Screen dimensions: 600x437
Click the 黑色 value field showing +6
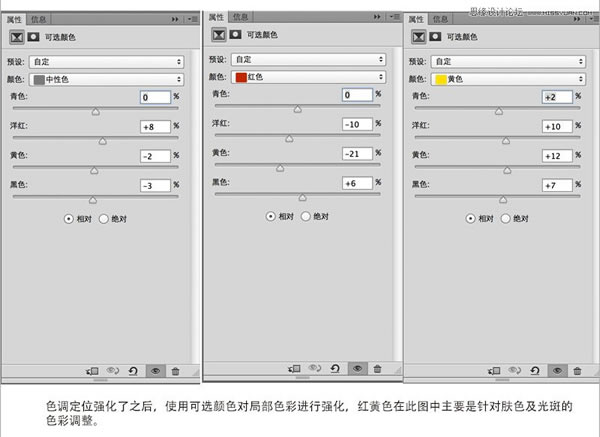tap(357, 183)
